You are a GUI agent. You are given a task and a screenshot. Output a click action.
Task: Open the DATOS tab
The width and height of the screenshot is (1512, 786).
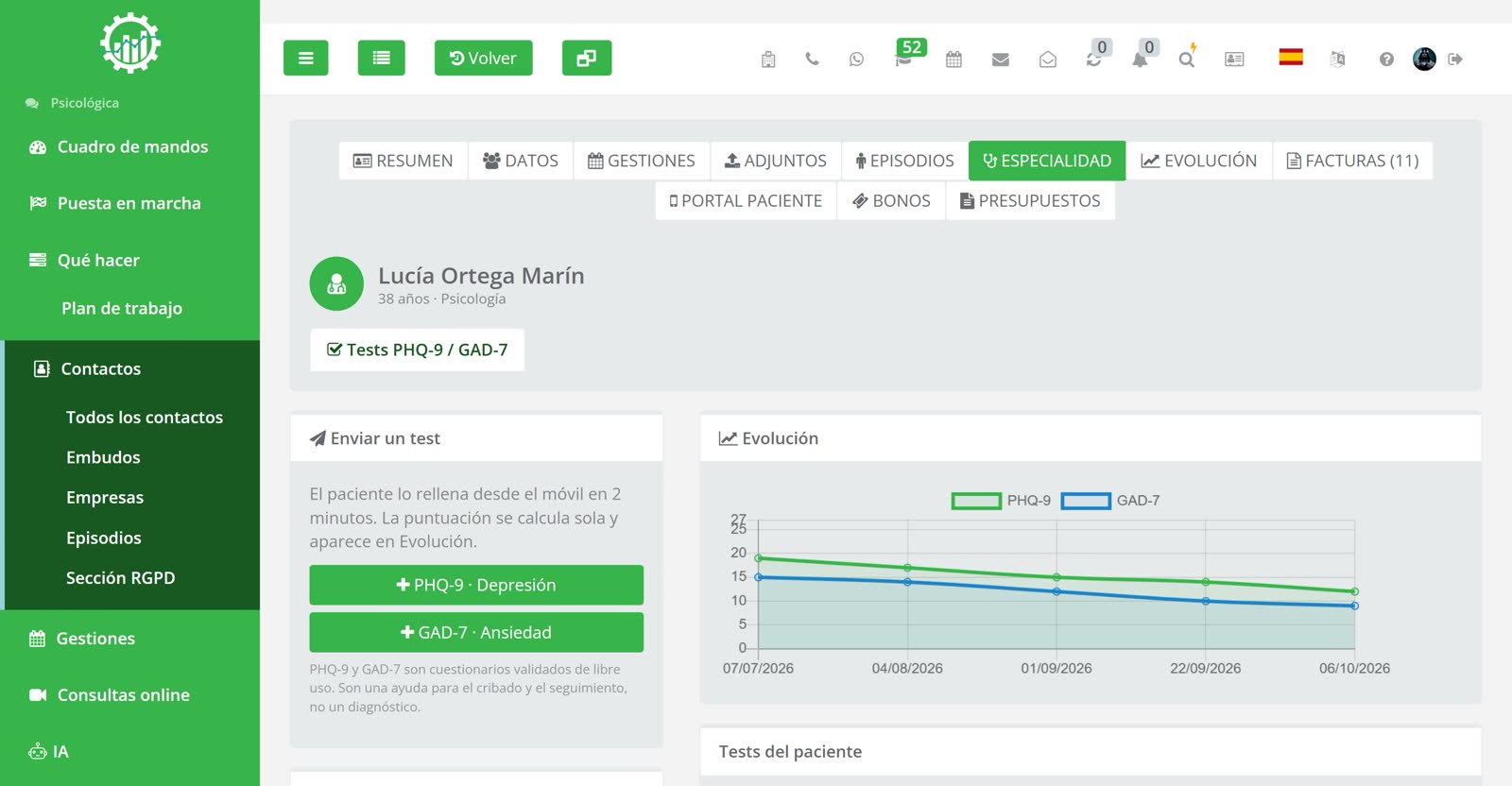(x=521, y=161)
